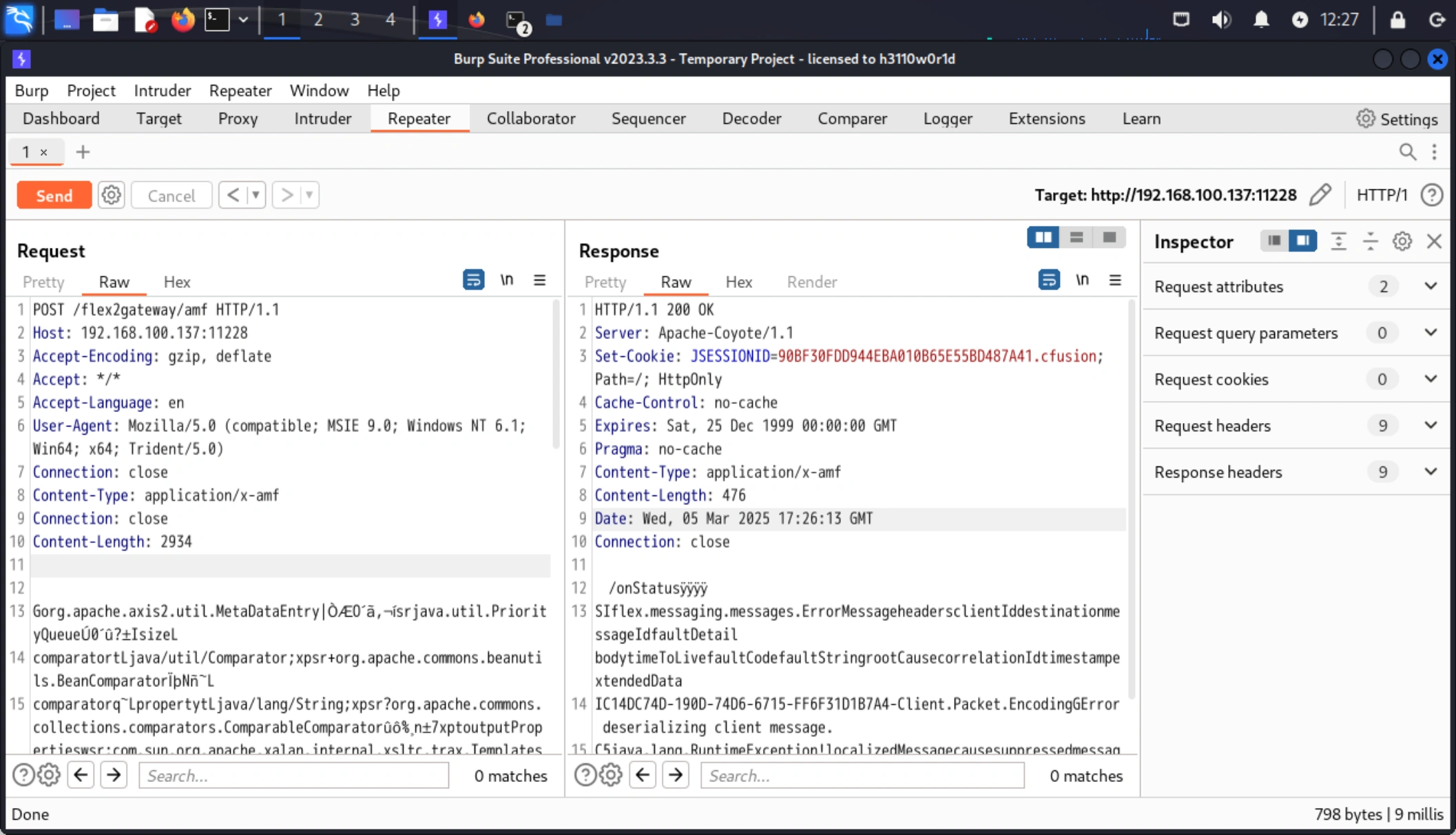Edit target with the pencil icon
The width and height of the screenshot is (1456, 835).
[x=1320, y=195]
